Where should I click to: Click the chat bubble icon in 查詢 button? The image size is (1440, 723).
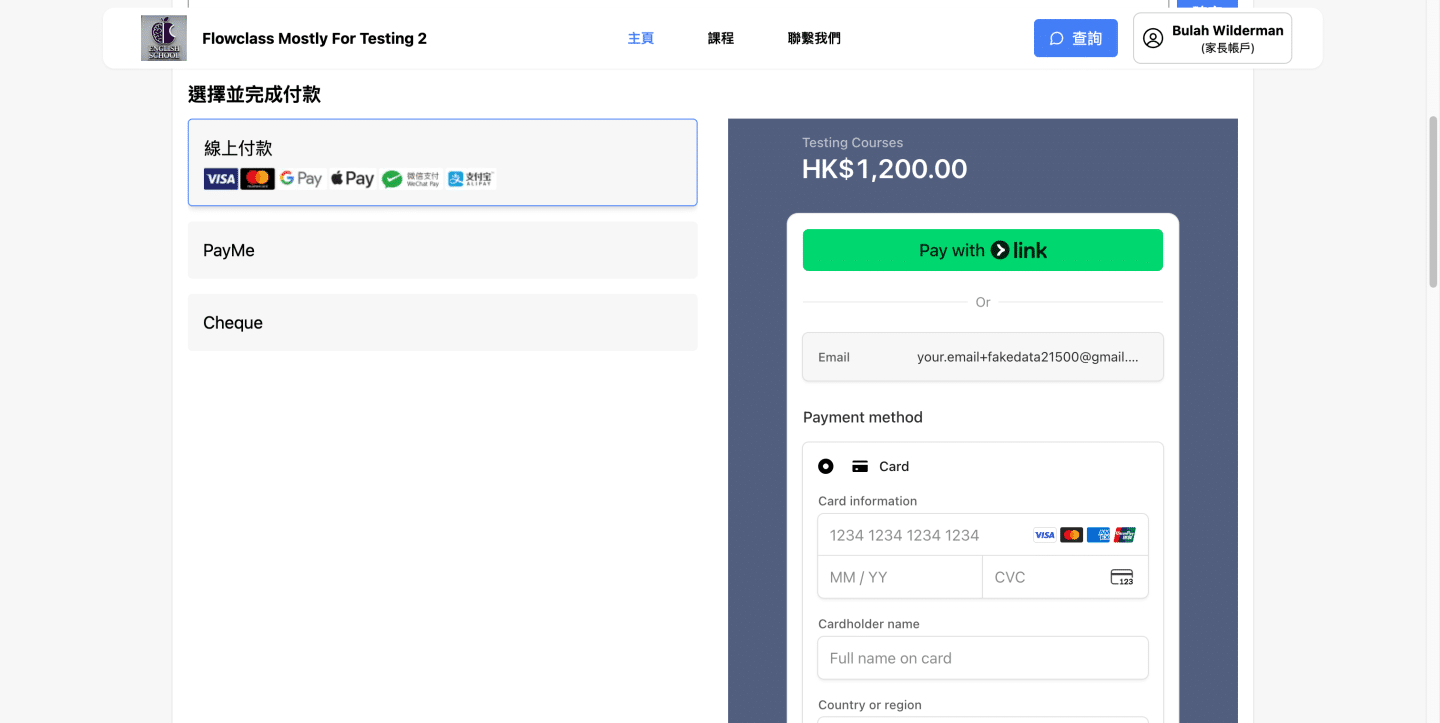point(1056,38)
